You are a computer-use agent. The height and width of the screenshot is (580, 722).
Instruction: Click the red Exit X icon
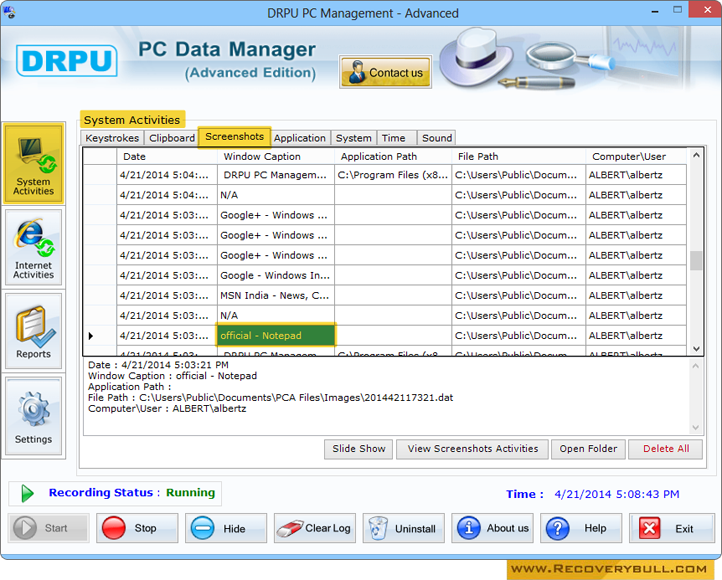tap(649, 528)
